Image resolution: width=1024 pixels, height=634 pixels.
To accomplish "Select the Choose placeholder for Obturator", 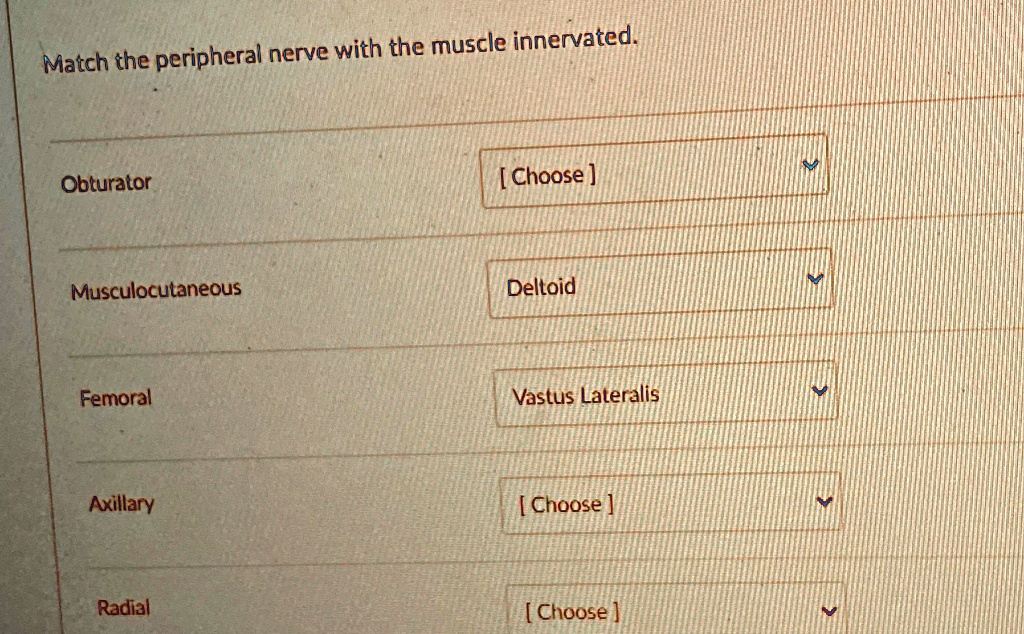I will pyautogui.click(x=547, y=175).
